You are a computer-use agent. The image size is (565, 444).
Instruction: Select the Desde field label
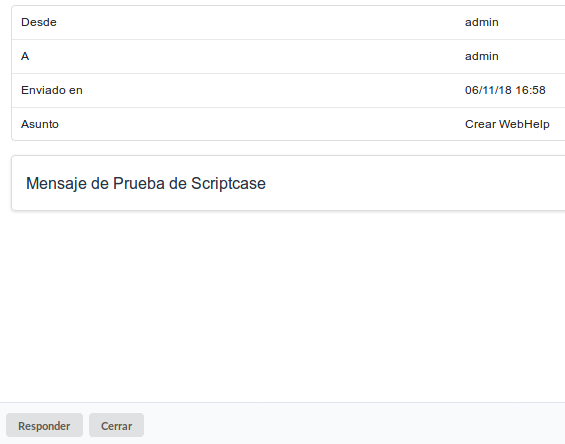[39, 22]
